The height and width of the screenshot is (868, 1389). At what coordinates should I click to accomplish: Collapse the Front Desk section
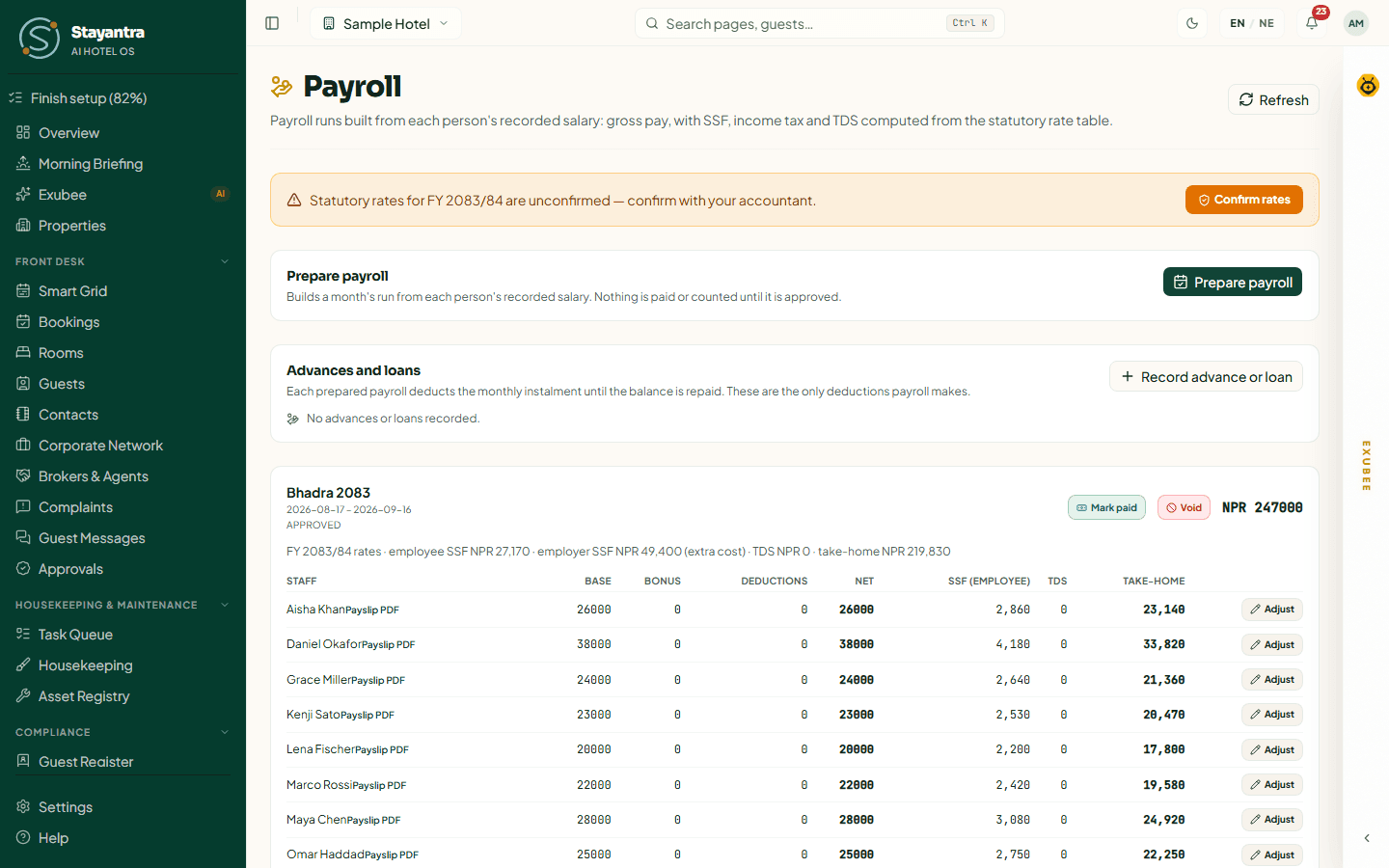(x=123, y=261)
